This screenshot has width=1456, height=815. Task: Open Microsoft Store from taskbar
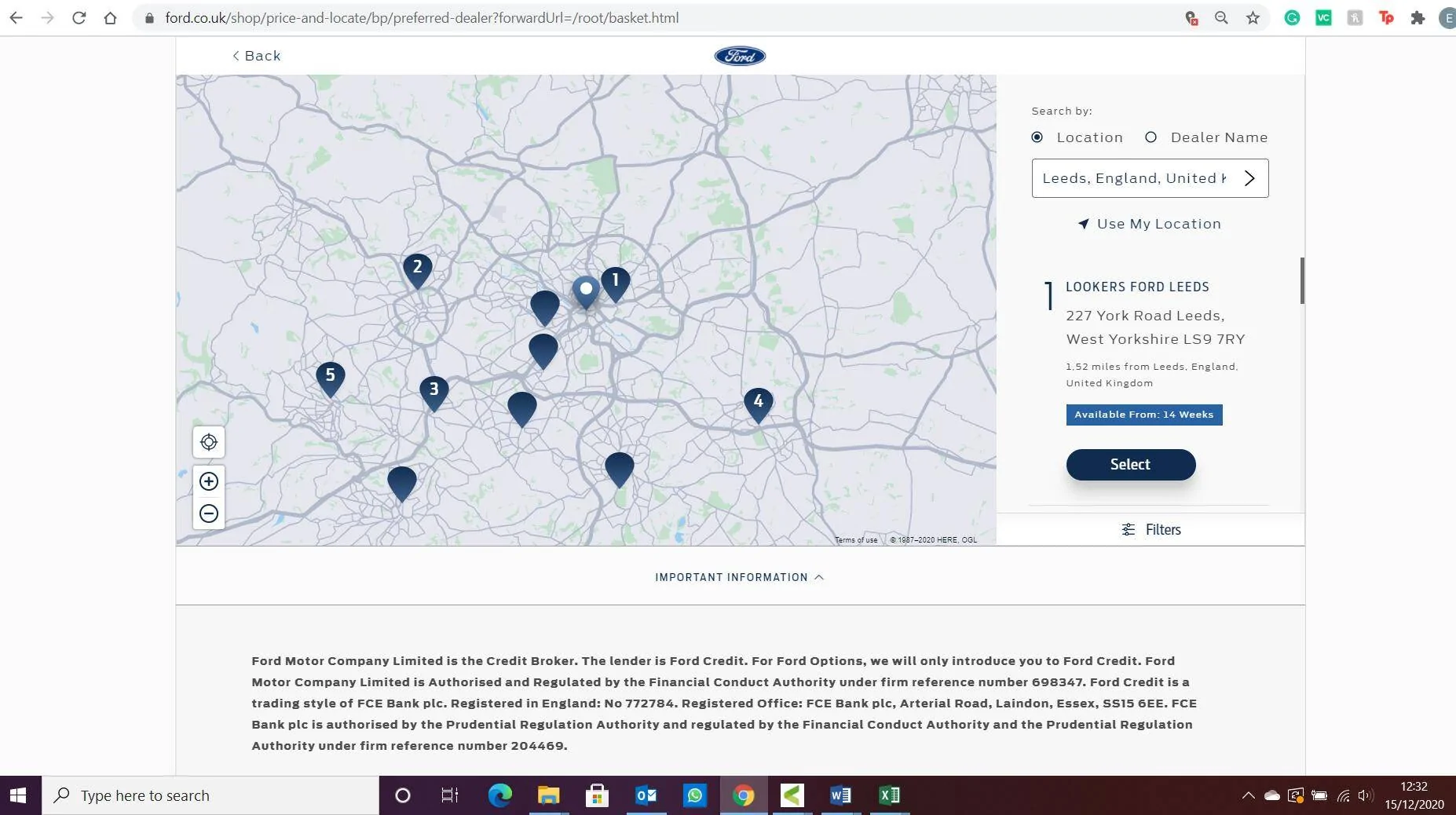[597, 795]
